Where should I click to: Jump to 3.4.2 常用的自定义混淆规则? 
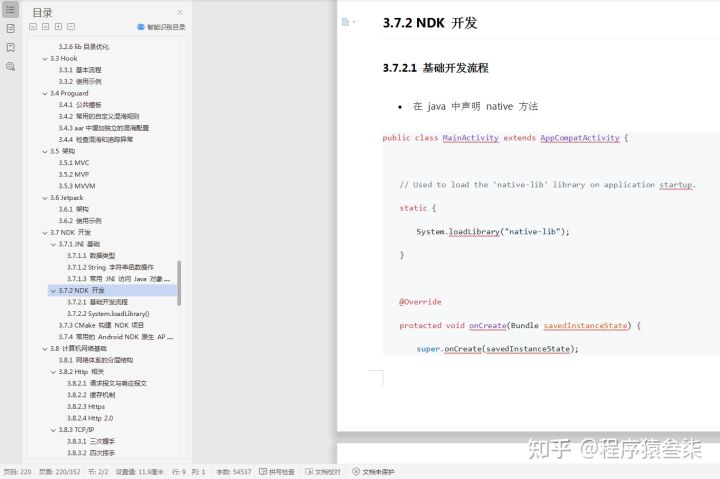coord(99,116)
